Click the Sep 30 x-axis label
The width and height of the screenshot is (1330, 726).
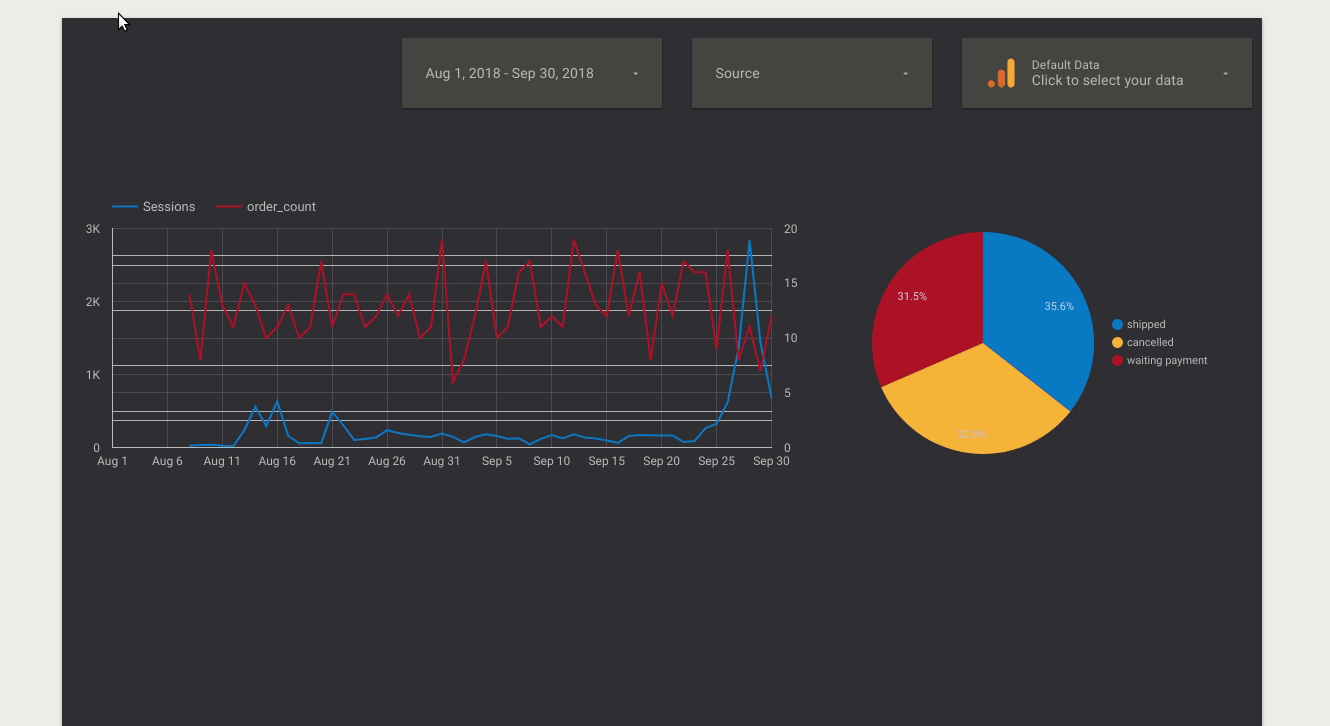771,461
